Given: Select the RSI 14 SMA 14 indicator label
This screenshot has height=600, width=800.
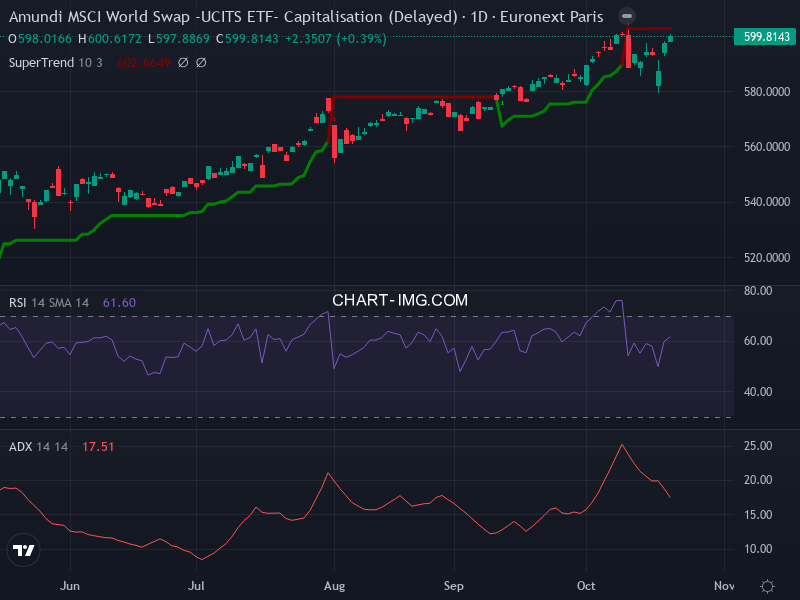Looking at the screenshot, I should tap(50, 303).
